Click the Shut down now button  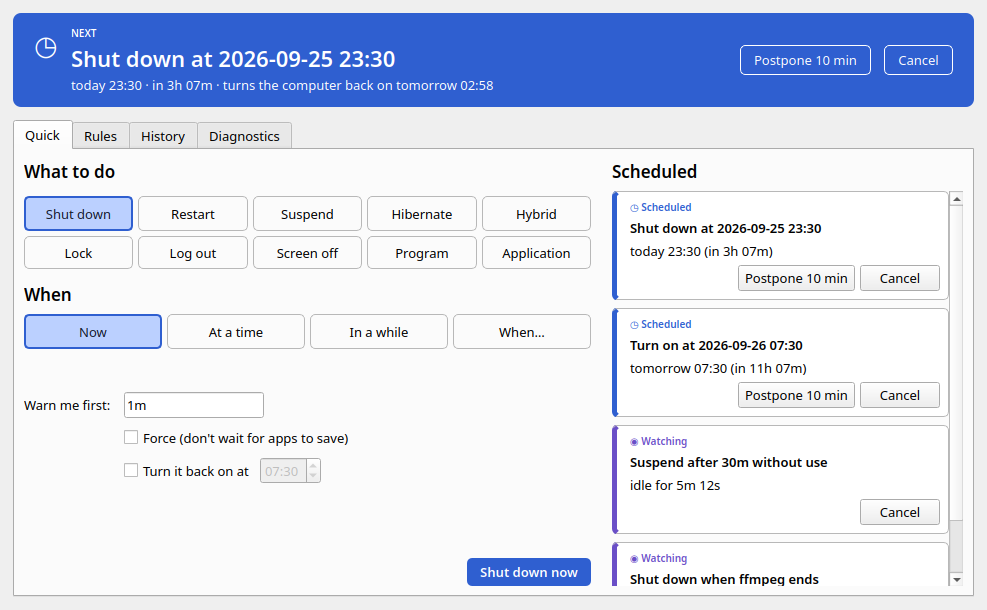click(529, 572)
